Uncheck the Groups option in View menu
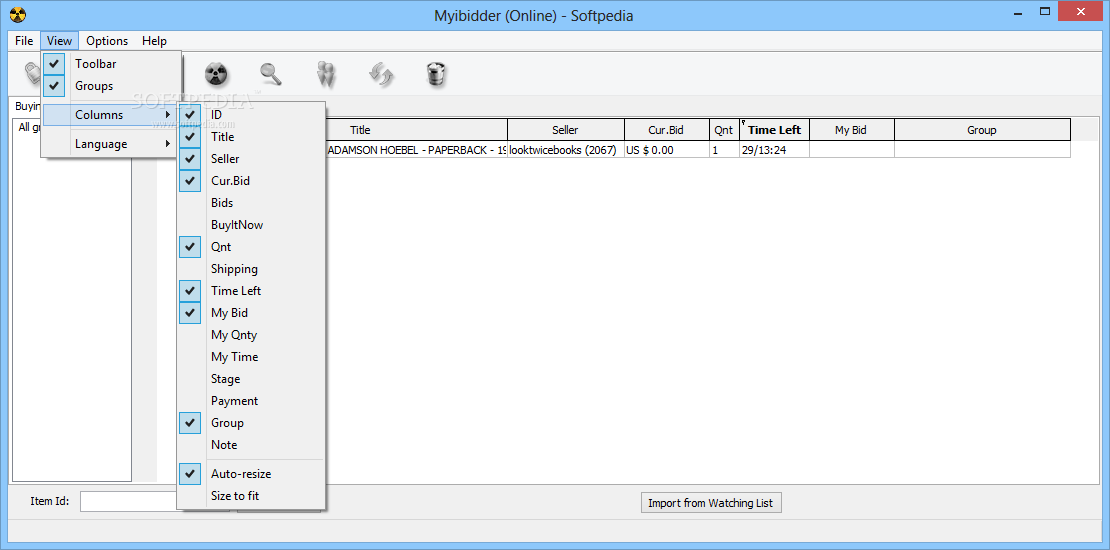The width and height of the screenshot is (1110, 550). coord(112,86)
